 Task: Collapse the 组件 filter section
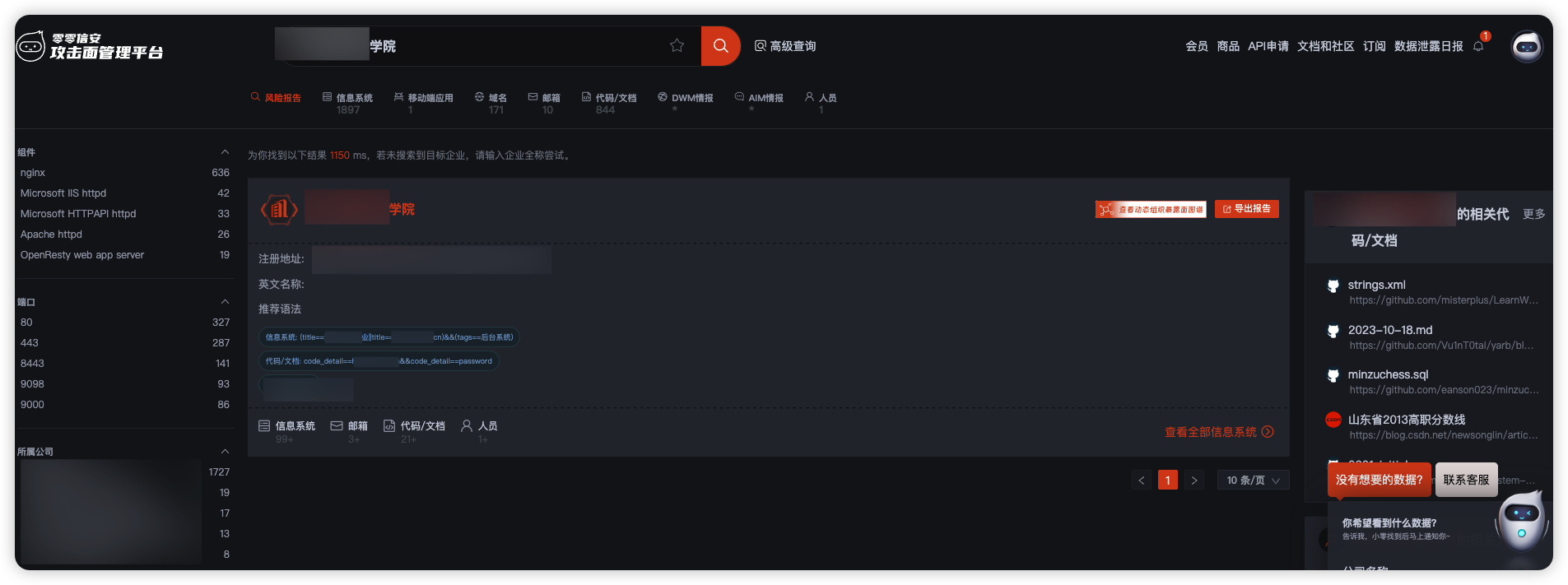[x=225, y=152]
